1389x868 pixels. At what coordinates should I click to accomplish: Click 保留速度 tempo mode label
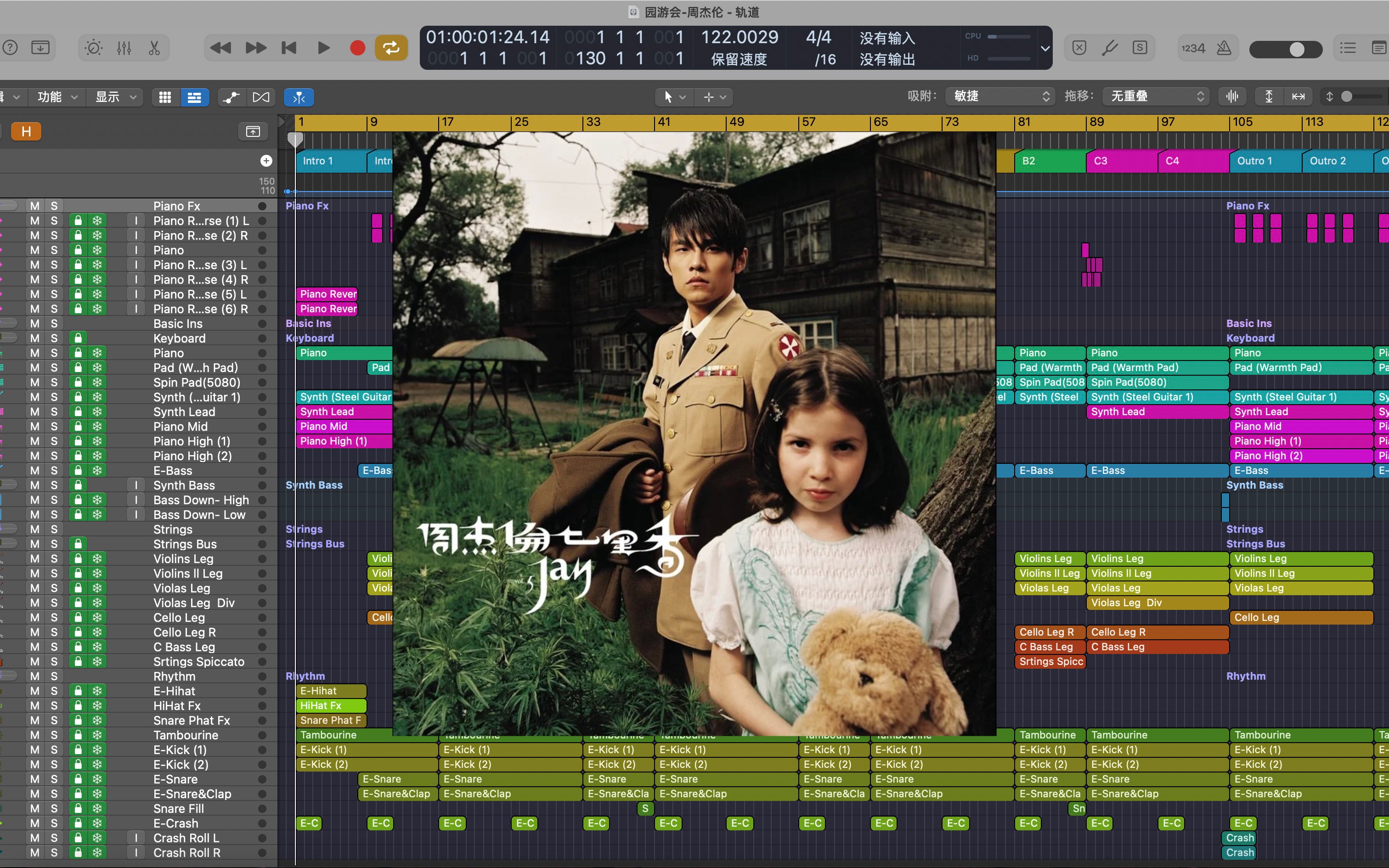(x=739, y=59)
